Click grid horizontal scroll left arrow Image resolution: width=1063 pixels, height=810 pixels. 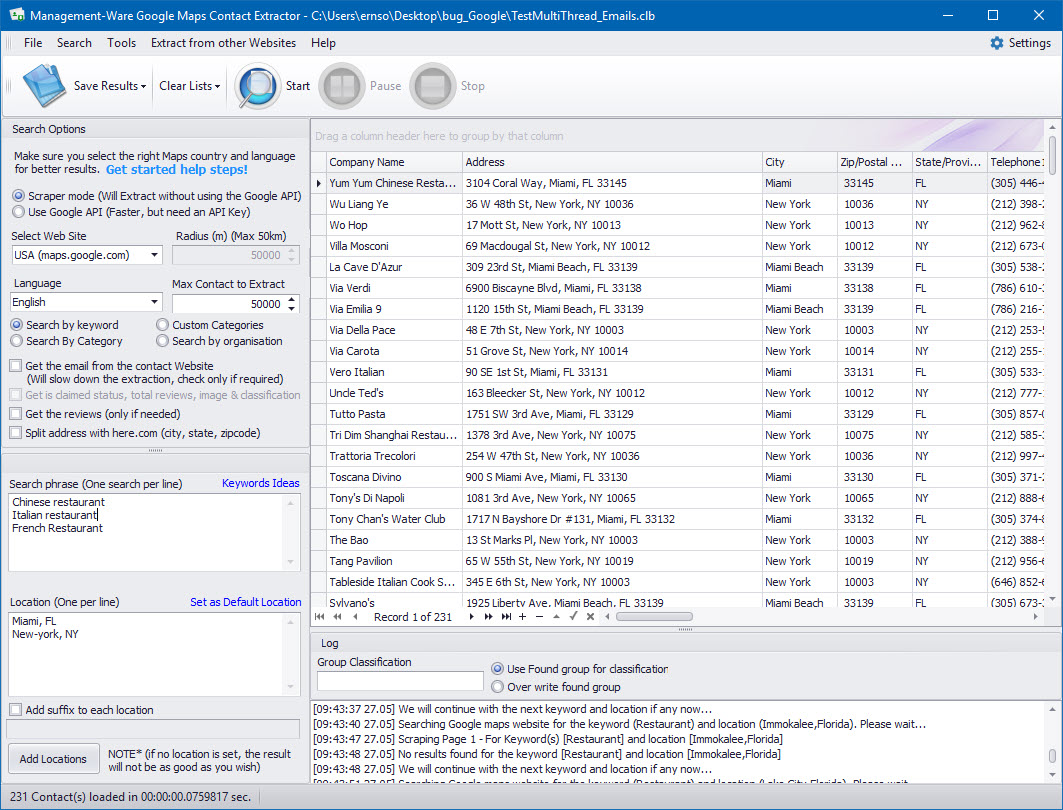pos(607,617)
